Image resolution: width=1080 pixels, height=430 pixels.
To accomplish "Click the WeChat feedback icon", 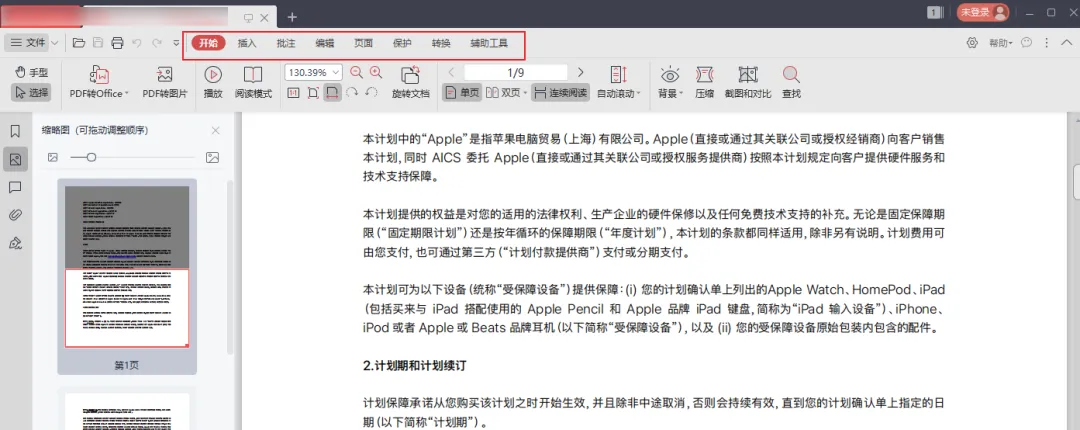I will click(1026, 43).
